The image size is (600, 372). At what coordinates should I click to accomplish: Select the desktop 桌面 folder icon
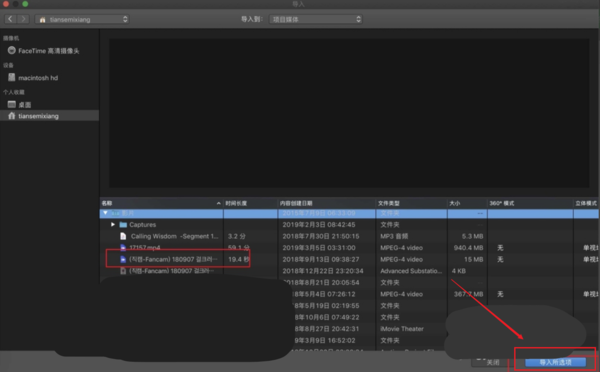click(x=12, y=104)
